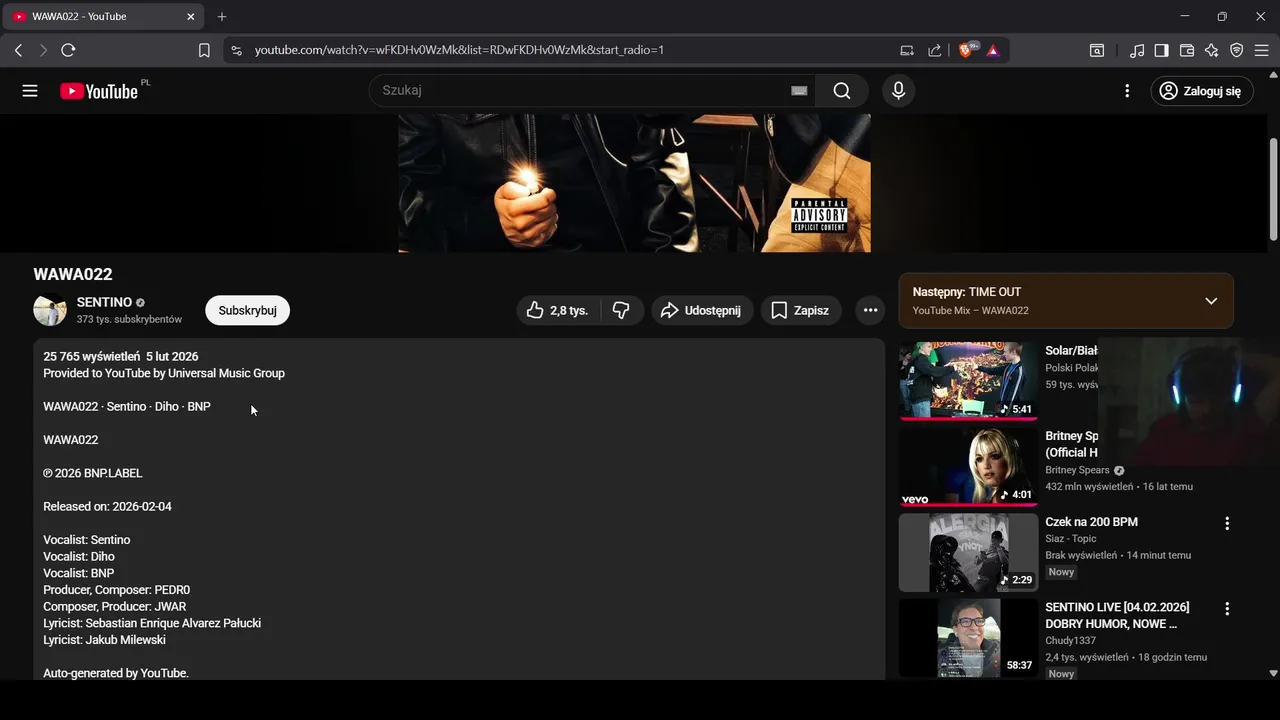This screenshot has width=1280, height=720.
Task: Click the Lyricist: Jakub Milewski line
Action: (104, 640)
